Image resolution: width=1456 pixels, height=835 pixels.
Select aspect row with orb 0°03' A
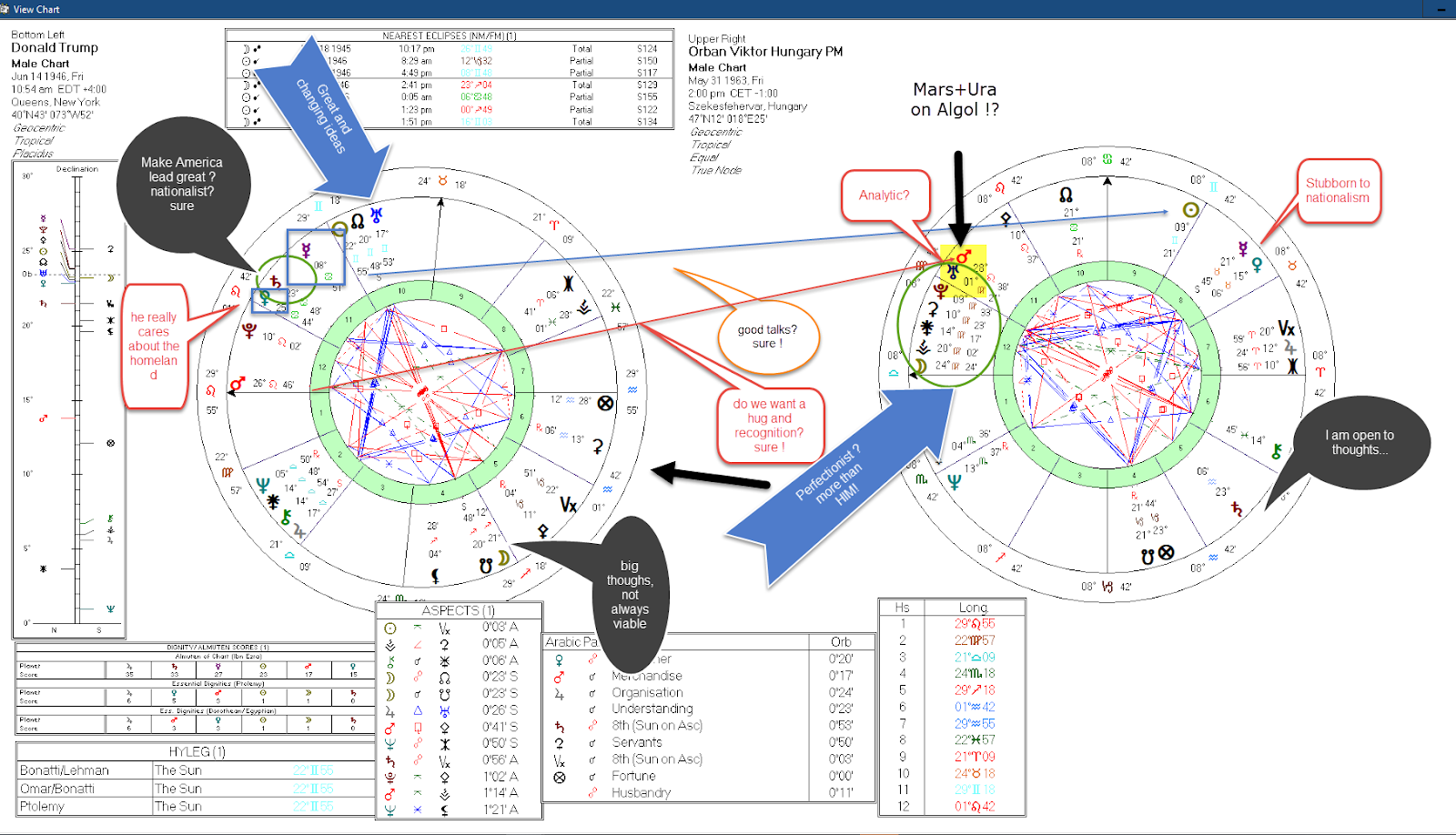(459, 627)
